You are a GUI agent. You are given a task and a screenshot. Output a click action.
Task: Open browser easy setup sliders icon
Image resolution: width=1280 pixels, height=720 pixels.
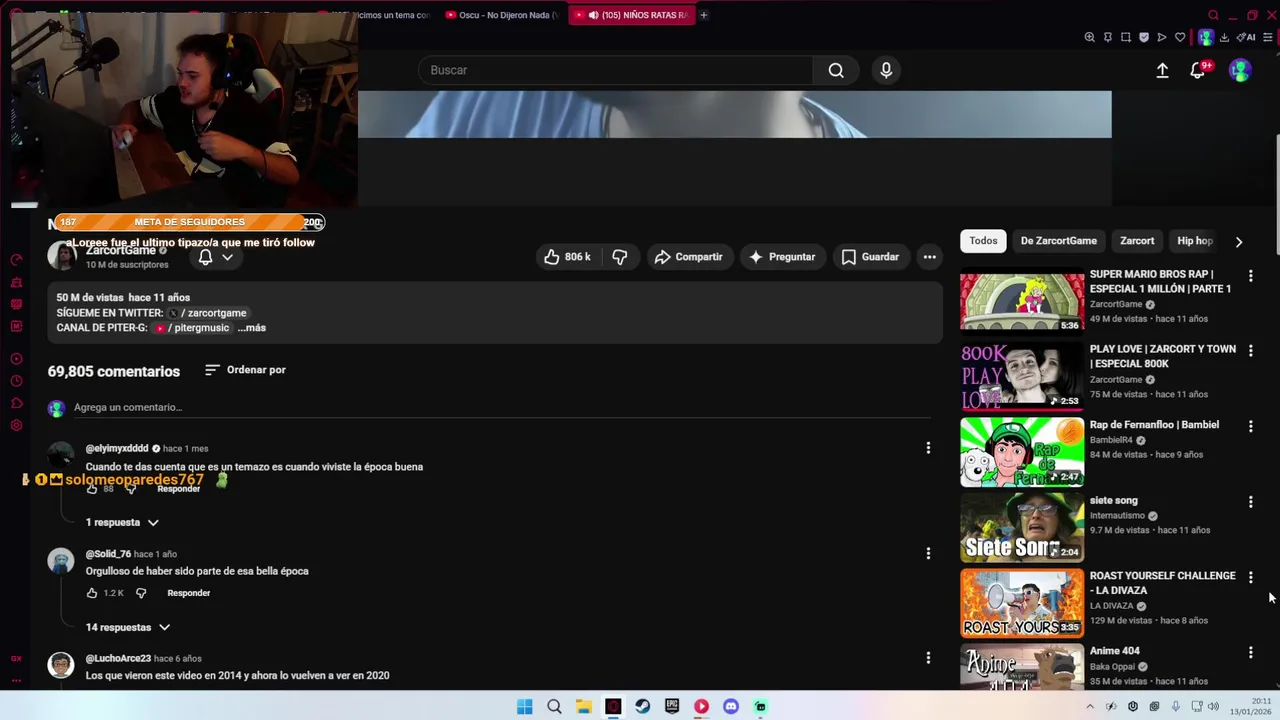[x=1266, y=37]
